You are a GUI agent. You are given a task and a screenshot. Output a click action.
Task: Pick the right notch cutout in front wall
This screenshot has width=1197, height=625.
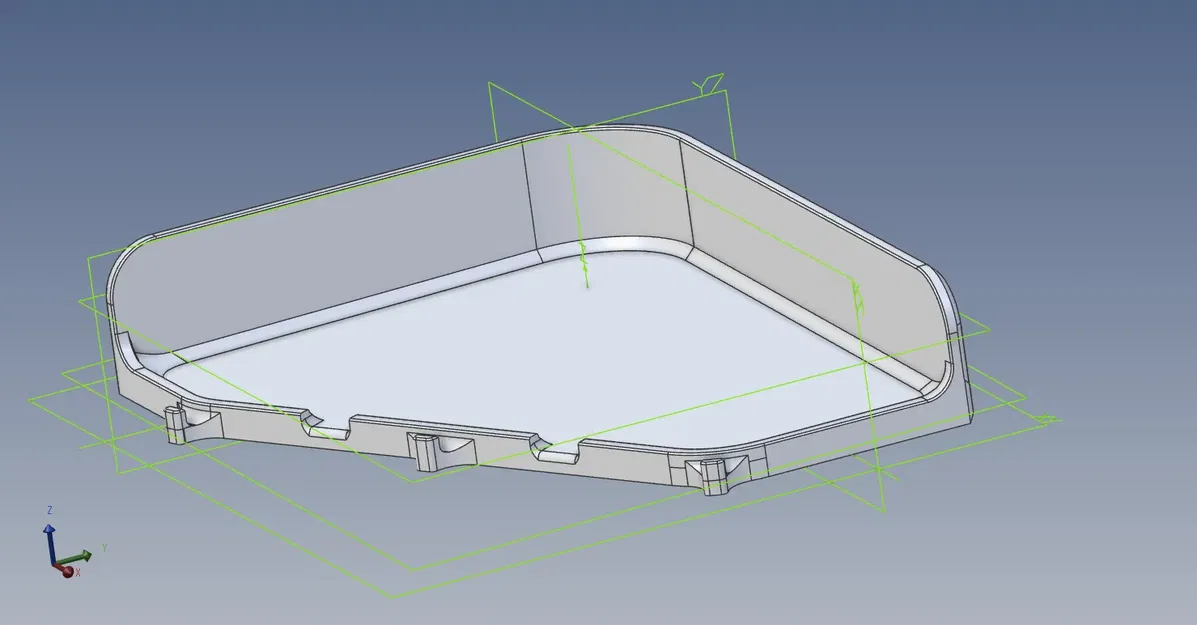pyautogui.click(x=556, y=450)
